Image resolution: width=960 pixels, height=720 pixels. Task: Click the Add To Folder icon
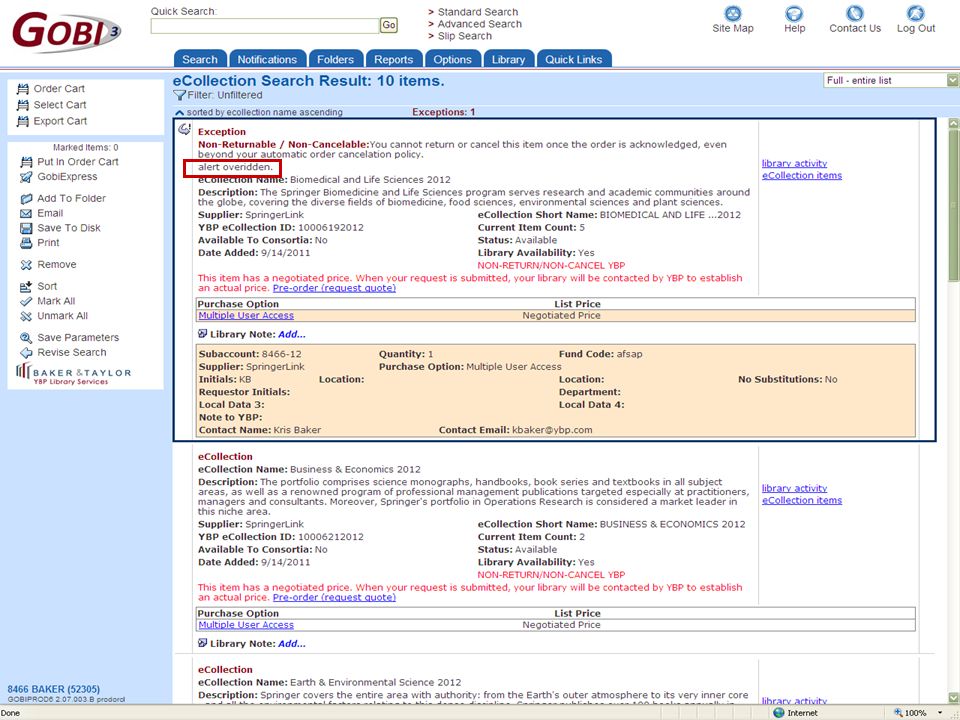point(26,198)
